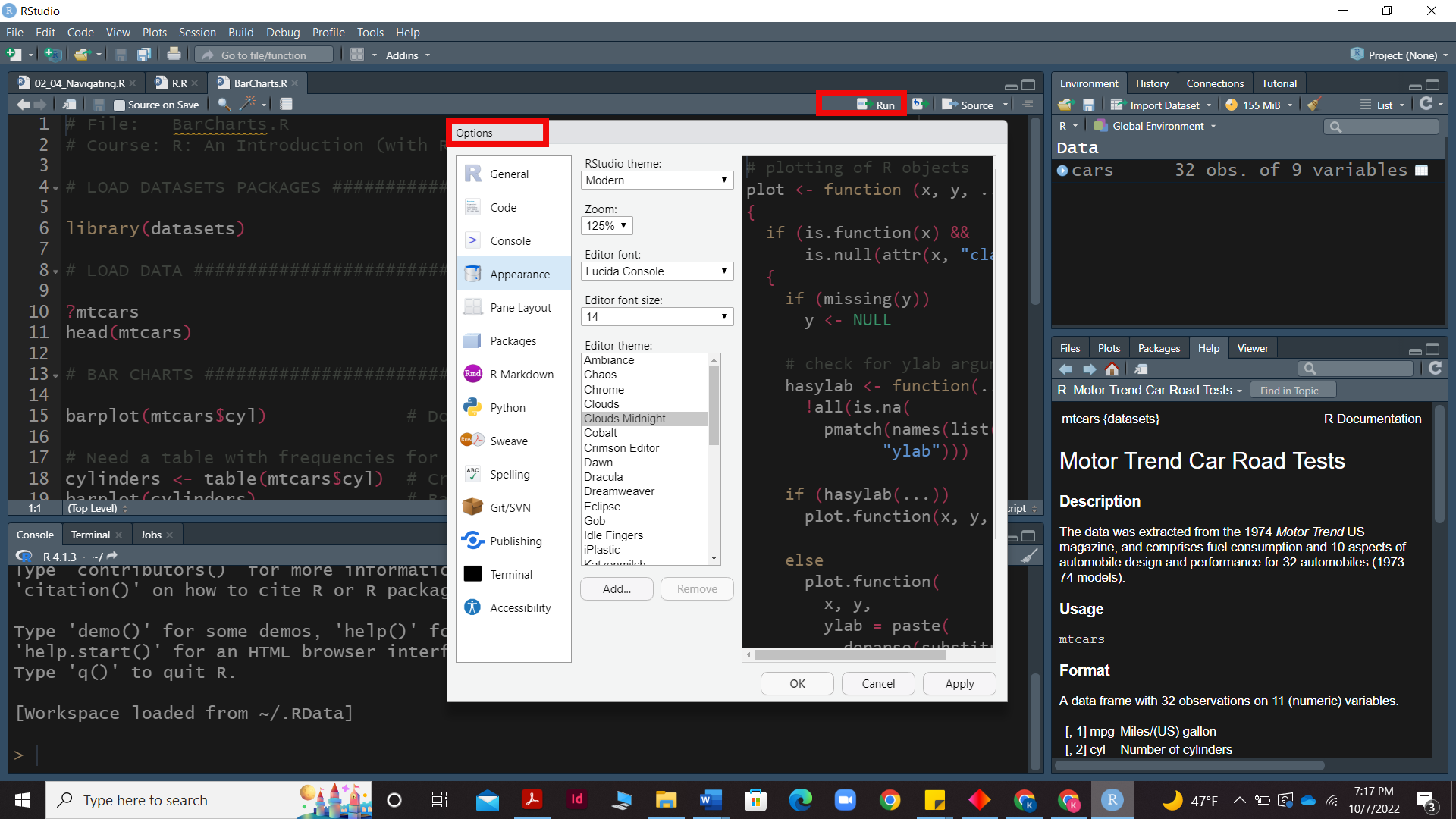This screenshot has height=819, width=1456.
Task: Open the Tools menu
Action: 370,33
